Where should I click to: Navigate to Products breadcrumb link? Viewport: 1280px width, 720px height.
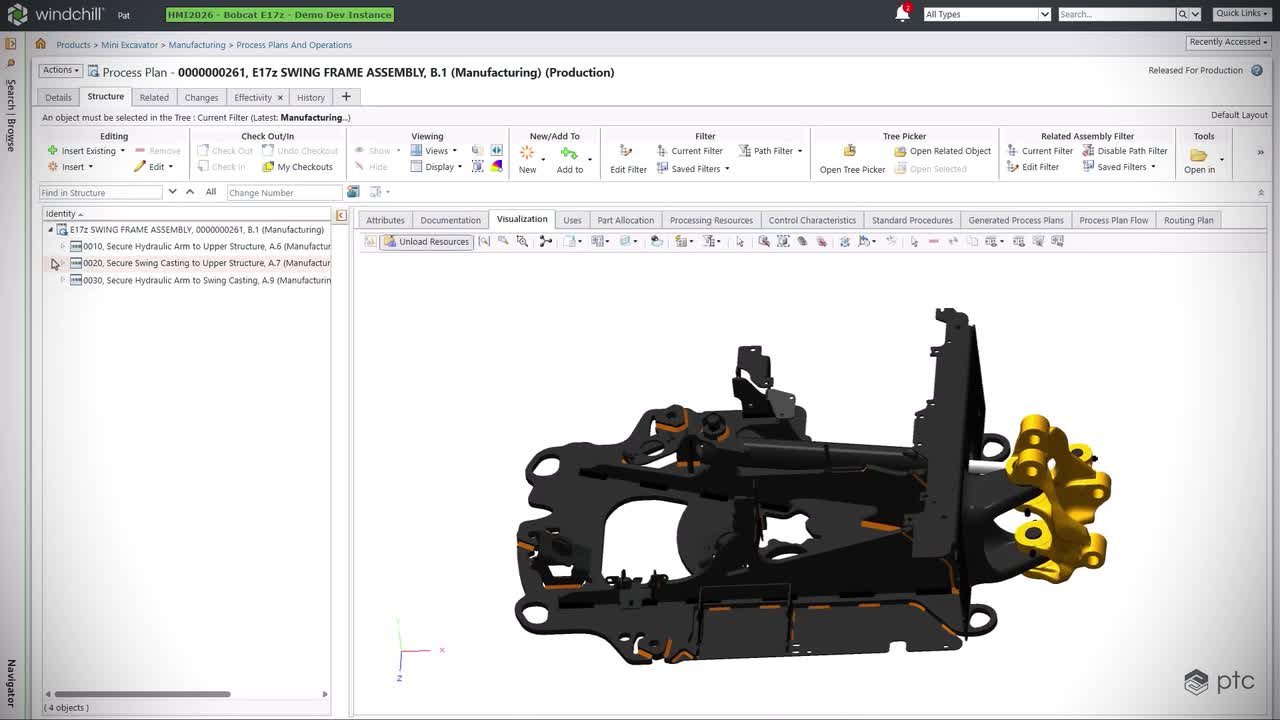(73, 45)
